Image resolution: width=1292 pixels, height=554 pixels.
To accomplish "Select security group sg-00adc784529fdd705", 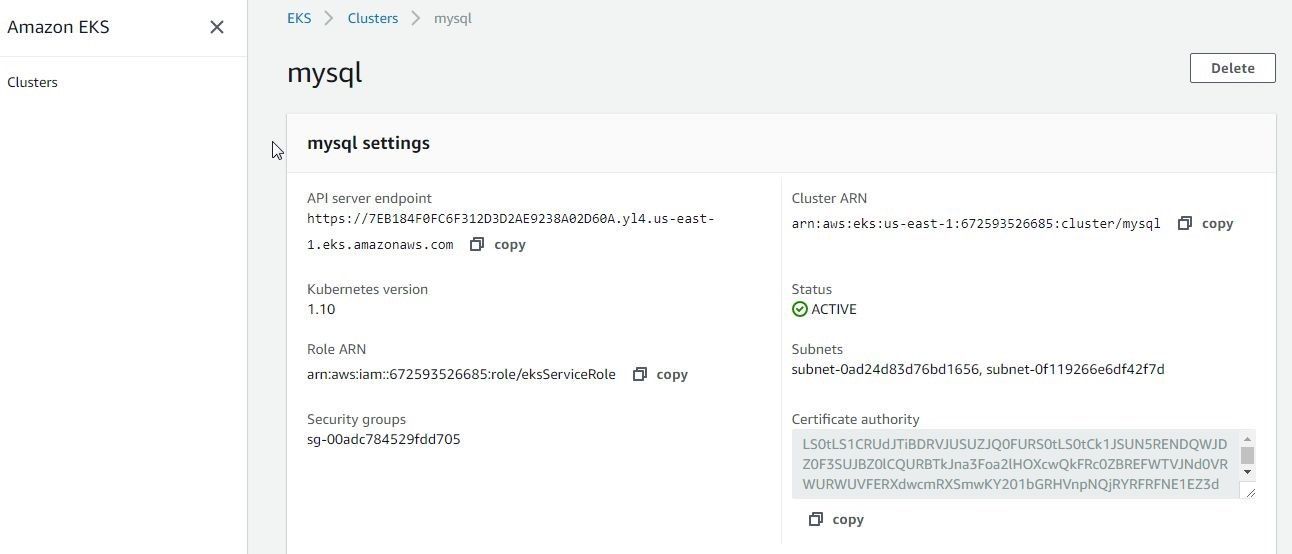I will pyautogui.click(x=384, y=439).
